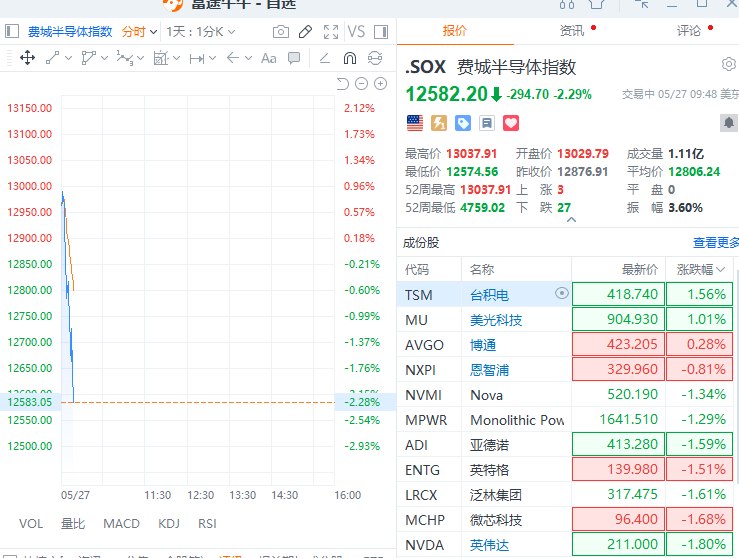739x558 pixels.
Task: Show the VOL indicator
Action: tap(31, 524)
